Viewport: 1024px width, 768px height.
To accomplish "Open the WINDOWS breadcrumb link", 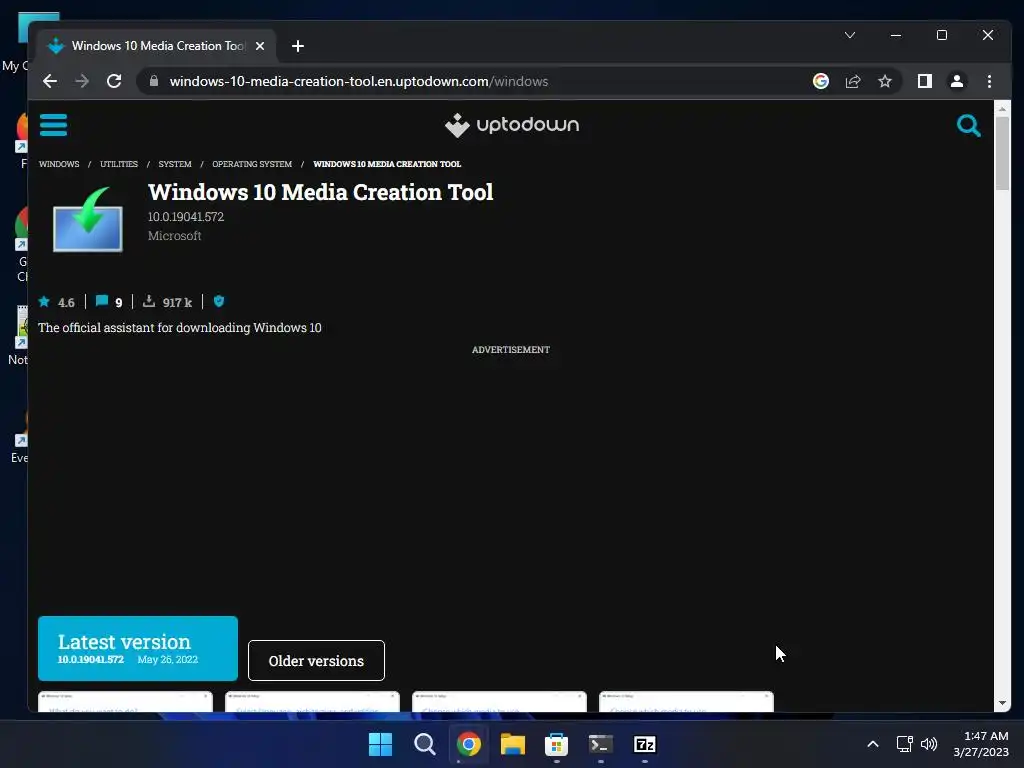I will coord(59,164).
